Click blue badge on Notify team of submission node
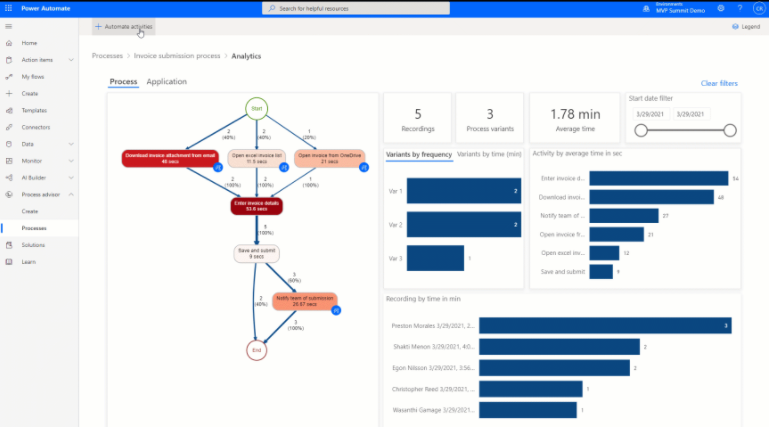Screen dimensions: 770x427 (336, 310)
